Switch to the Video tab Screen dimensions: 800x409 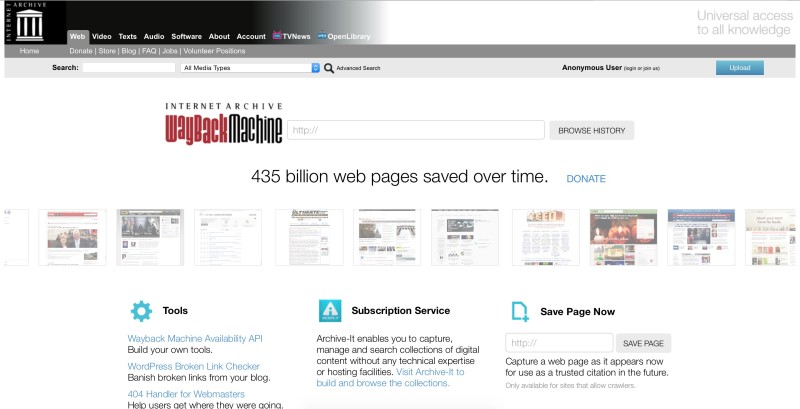click(102, 37)
